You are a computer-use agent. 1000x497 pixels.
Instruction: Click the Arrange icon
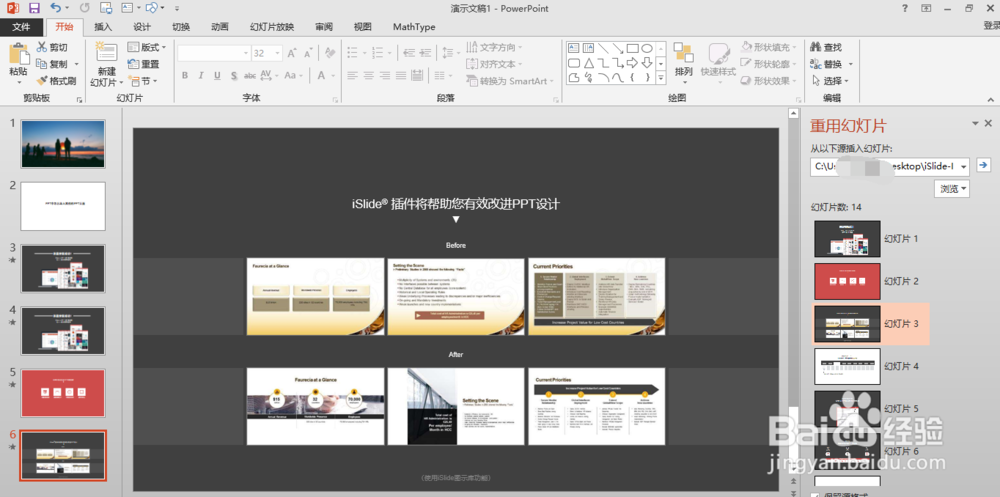(684, 53)
